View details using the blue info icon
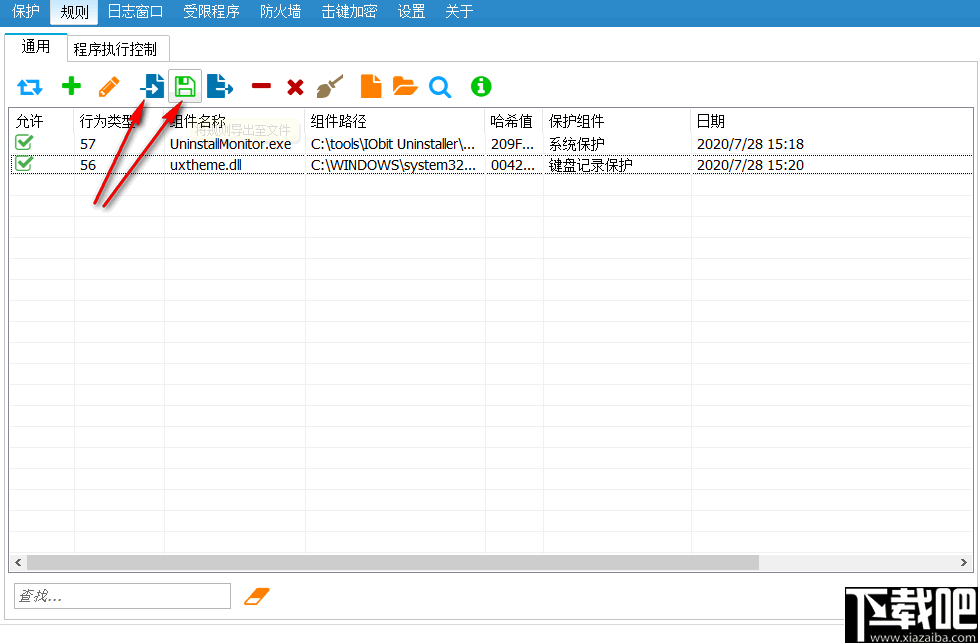Viewport: 980px width, 643px height. pyautogui.click(x=480, y=86)
